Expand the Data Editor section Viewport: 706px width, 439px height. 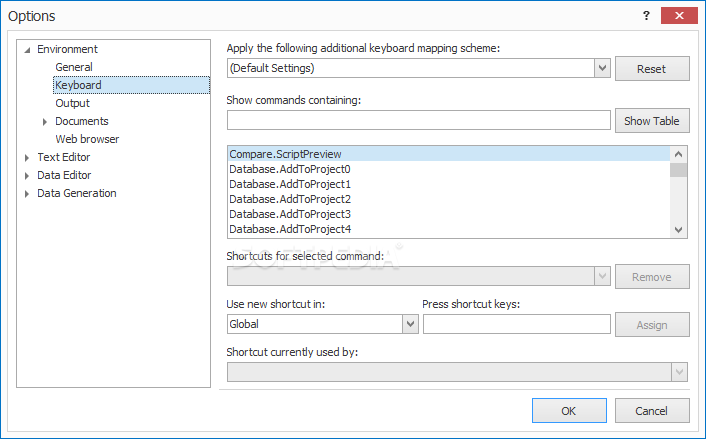tap(27, 176)
